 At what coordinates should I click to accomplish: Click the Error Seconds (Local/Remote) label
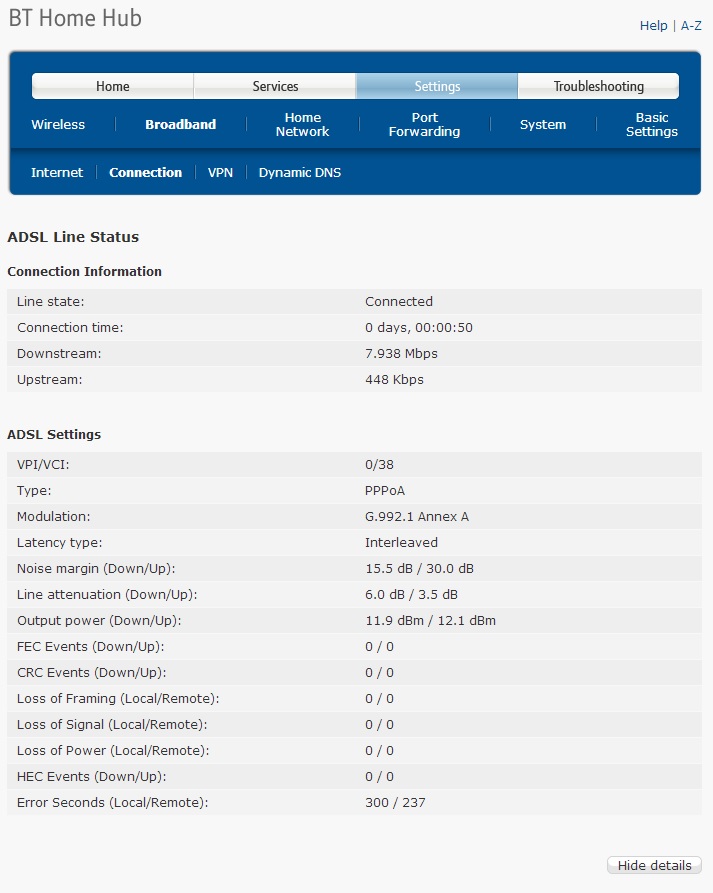click(112, 802)
